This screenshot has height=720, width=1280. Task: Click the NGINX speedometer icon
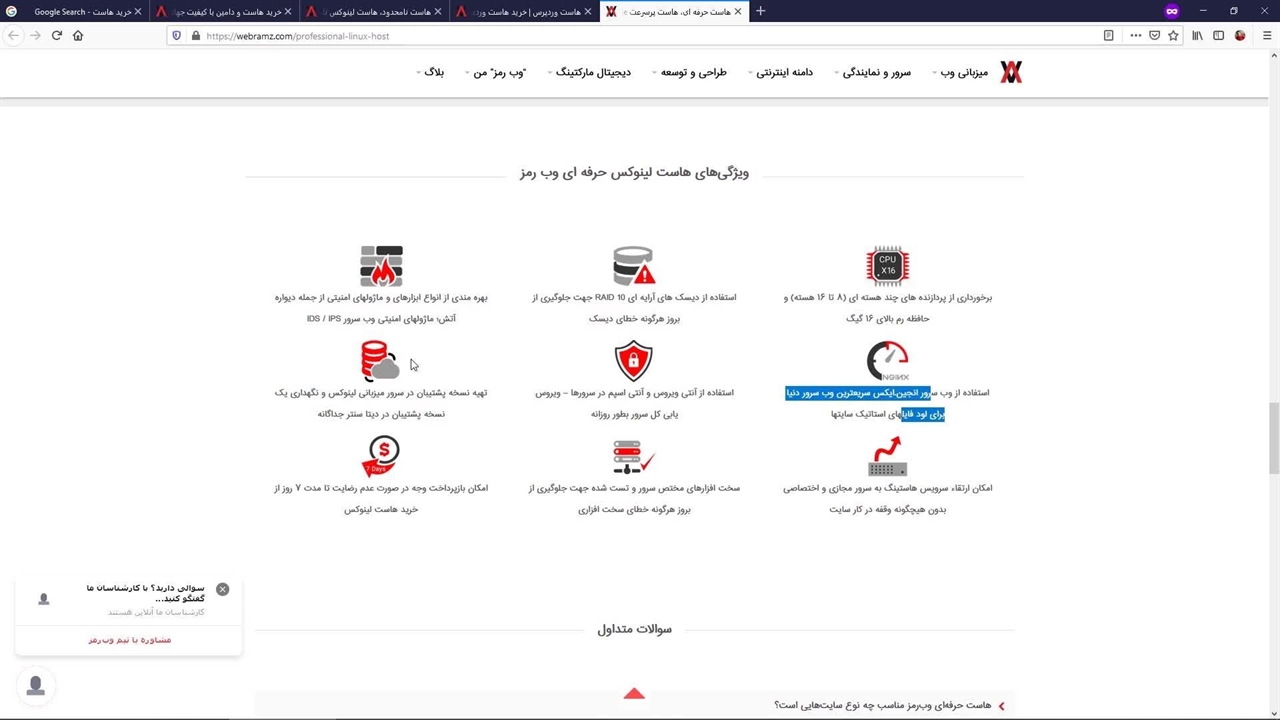[x=887, y=361]
